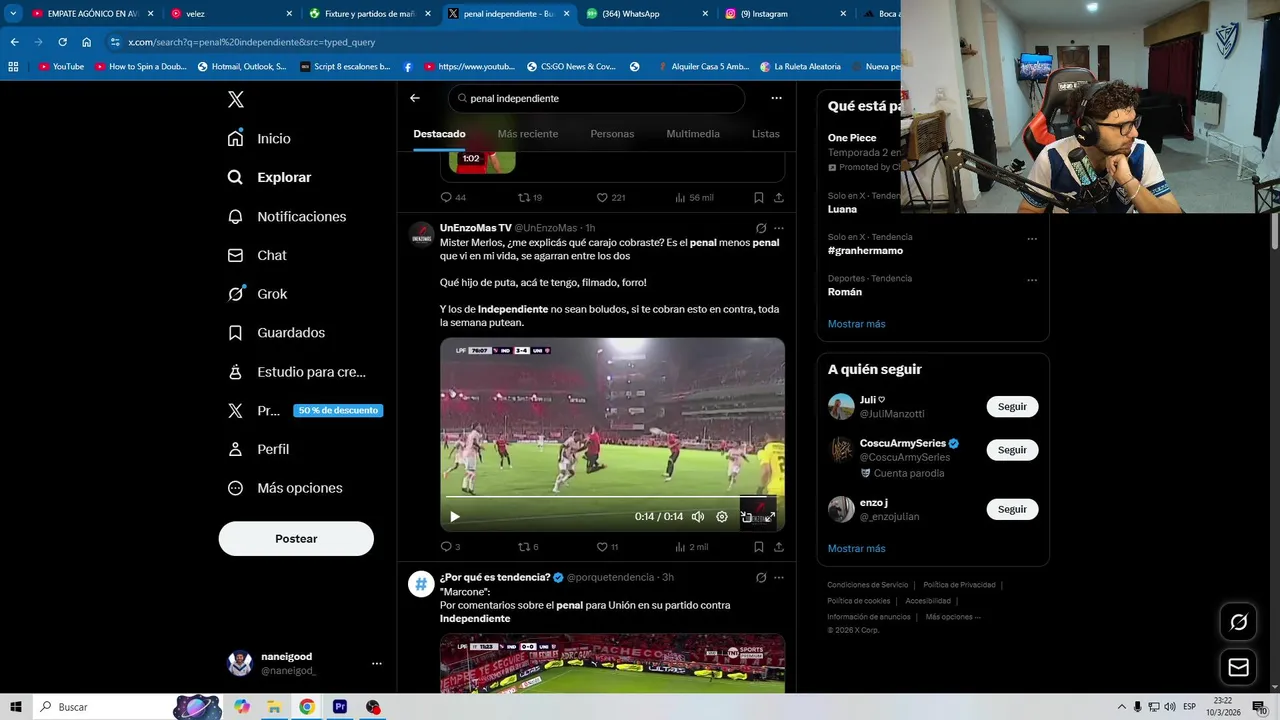Viewport: 1280px width, 720px height.
Task: Open the #granhermamo trend
Action: (865, 251)
